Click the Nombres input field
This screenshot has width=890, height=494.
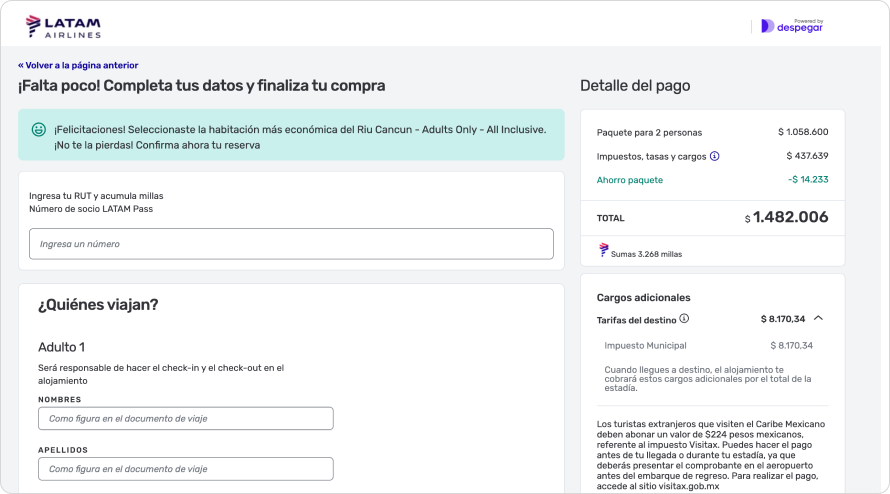[185, 418]
